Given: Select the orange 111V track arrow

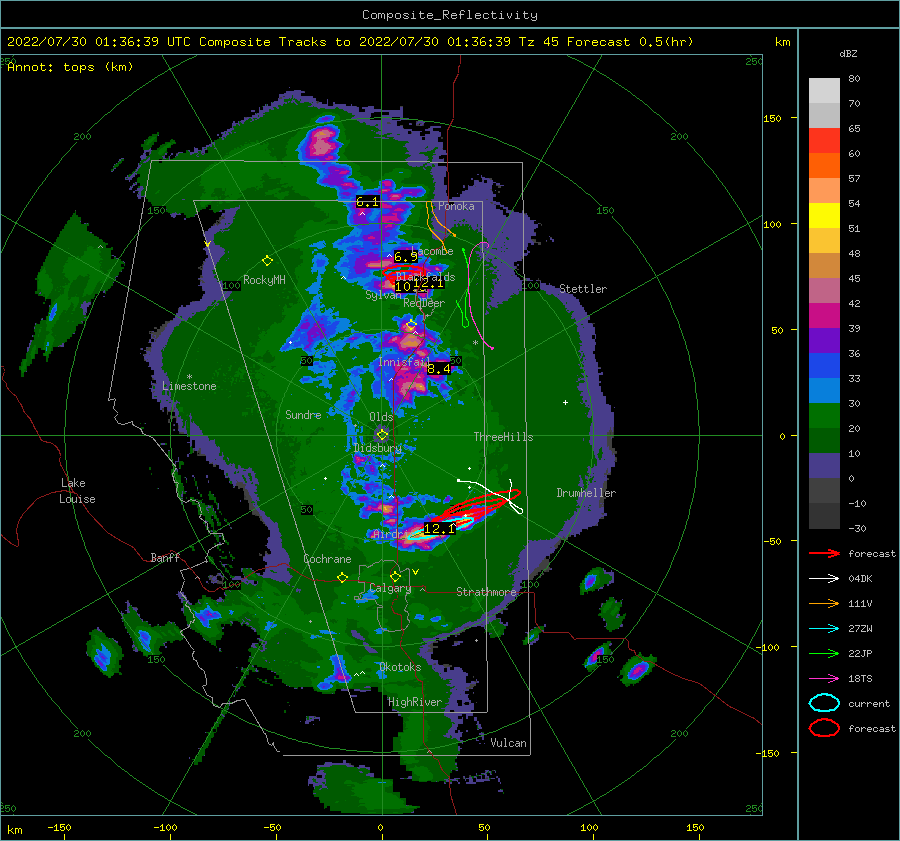Looking at the screenshot, I should point(824,603).
